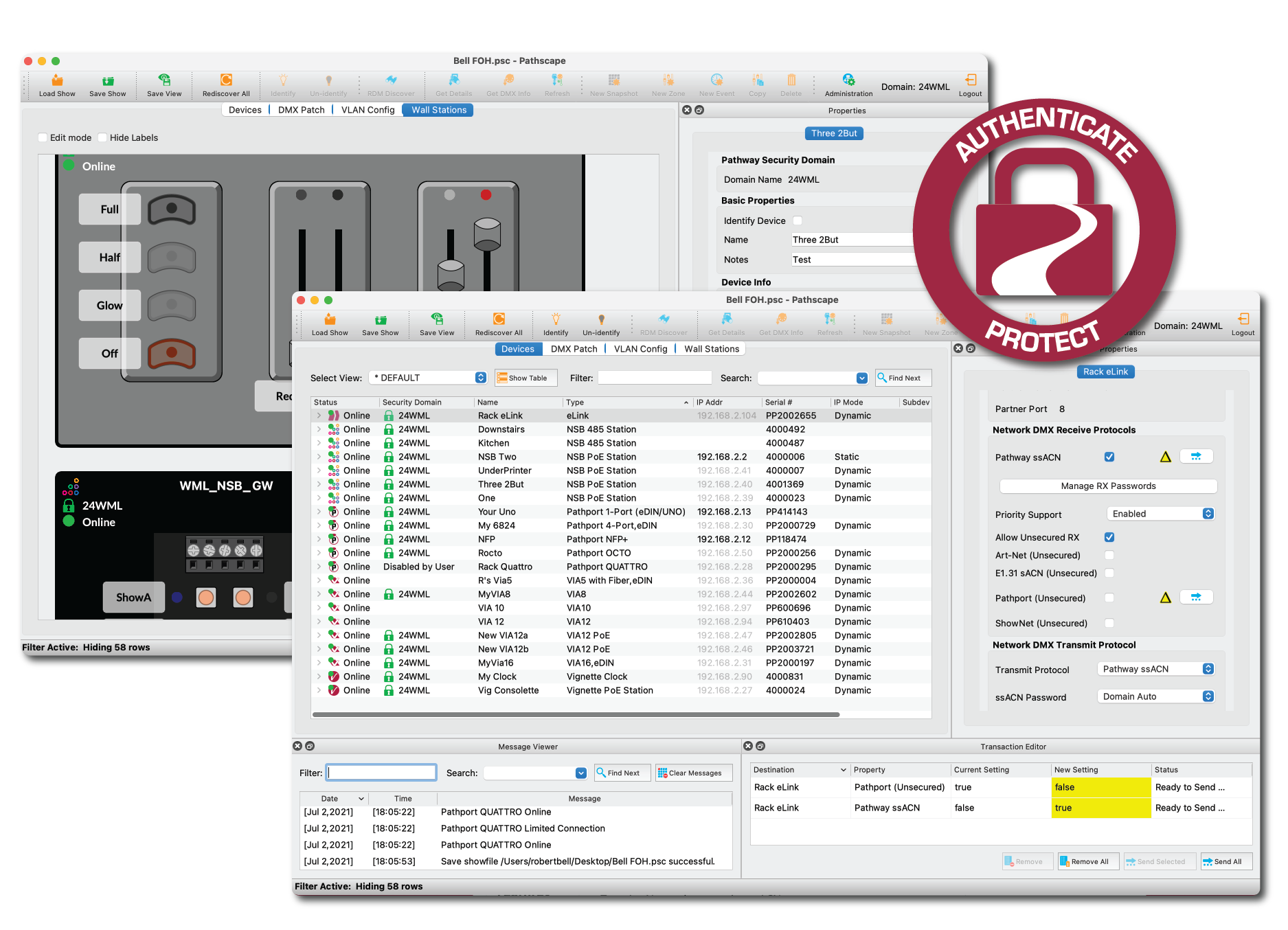
Task: Click Find Next beside device search
Action: click(903, 378)
